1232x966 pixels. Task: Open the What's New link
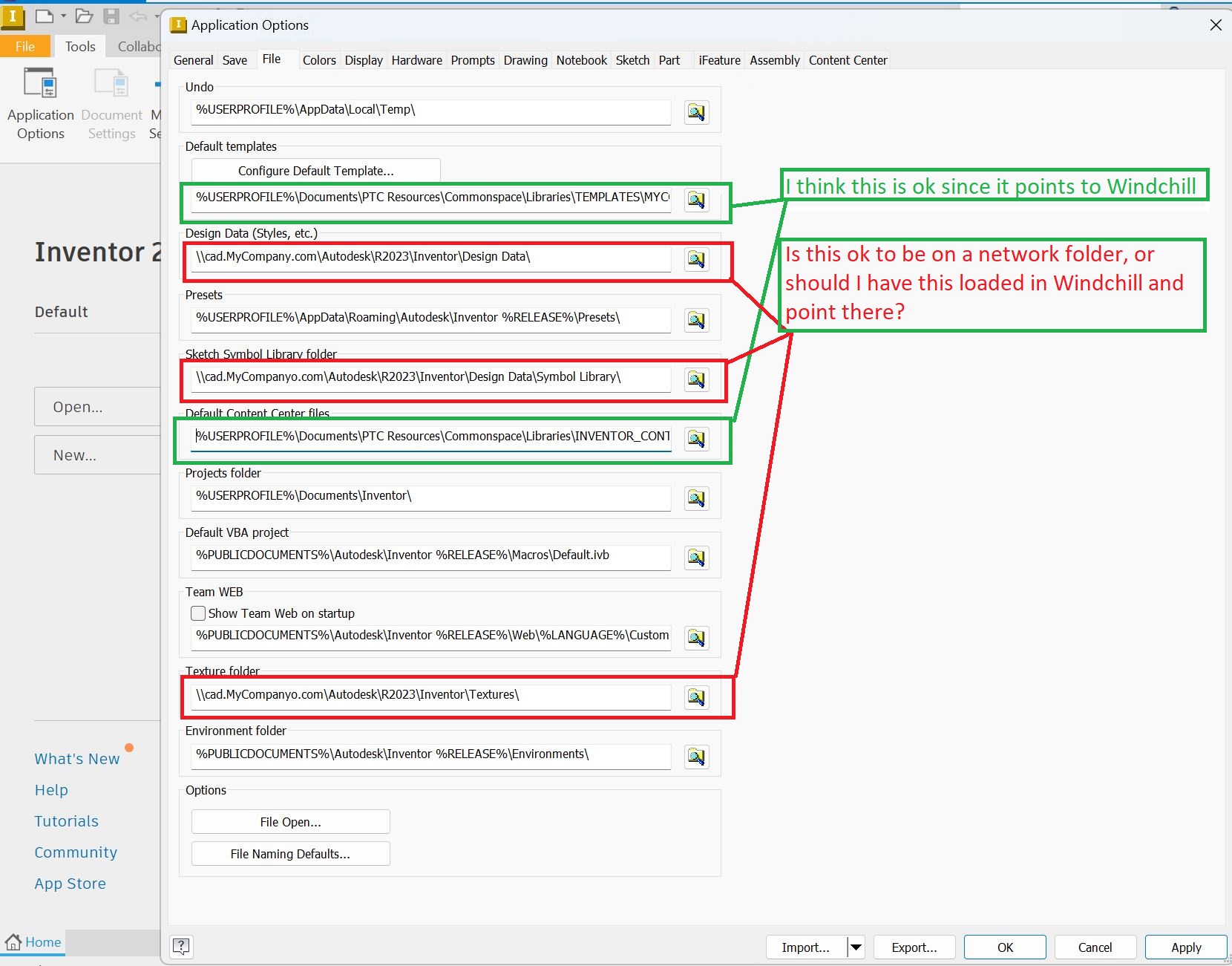76,758
